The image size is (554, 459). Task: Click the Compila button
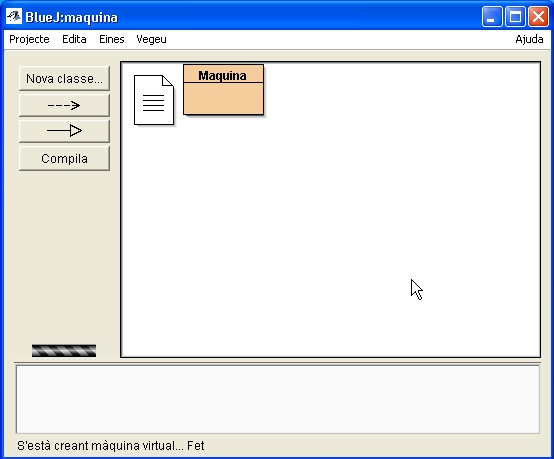point(64,159)
